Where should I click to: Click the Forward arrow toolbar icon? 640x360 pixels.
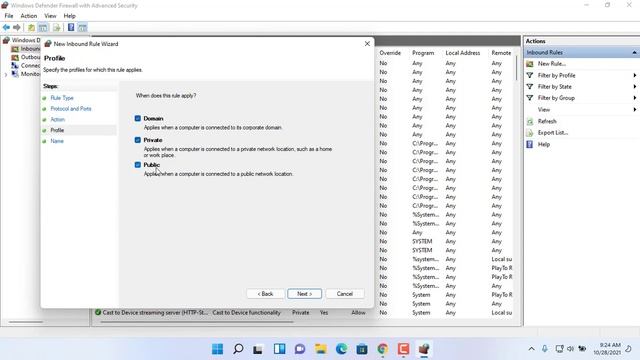click(17, 27)
